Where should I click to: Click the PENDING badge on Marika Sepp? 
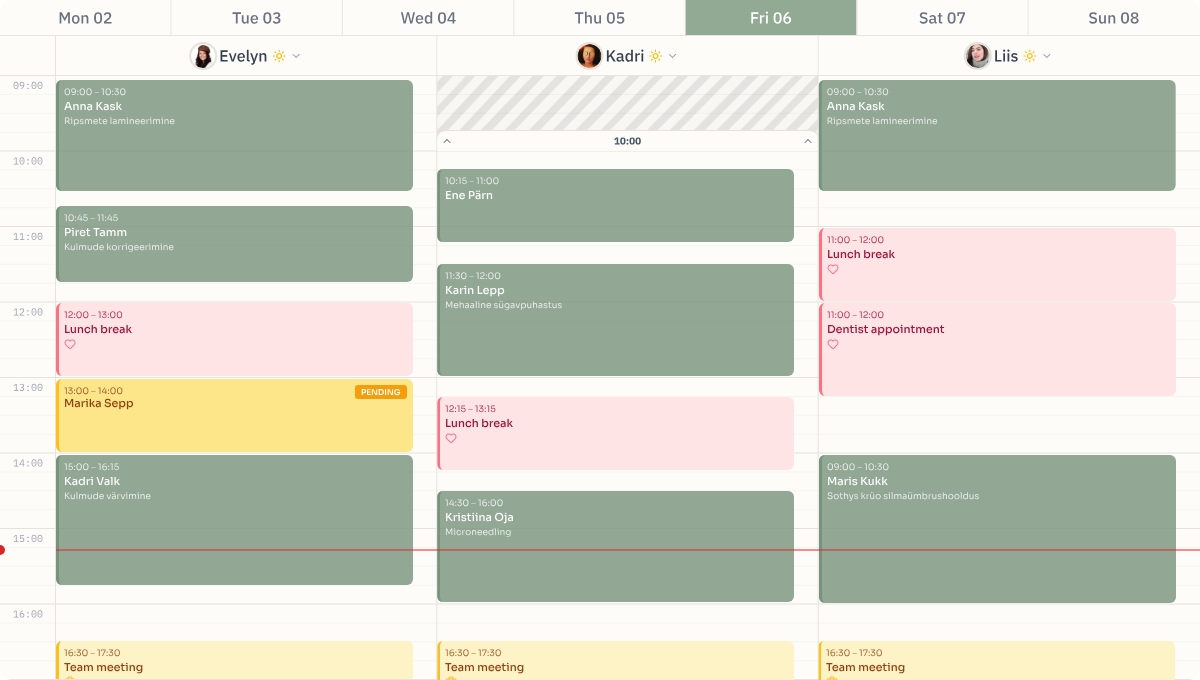coord(381,392)
